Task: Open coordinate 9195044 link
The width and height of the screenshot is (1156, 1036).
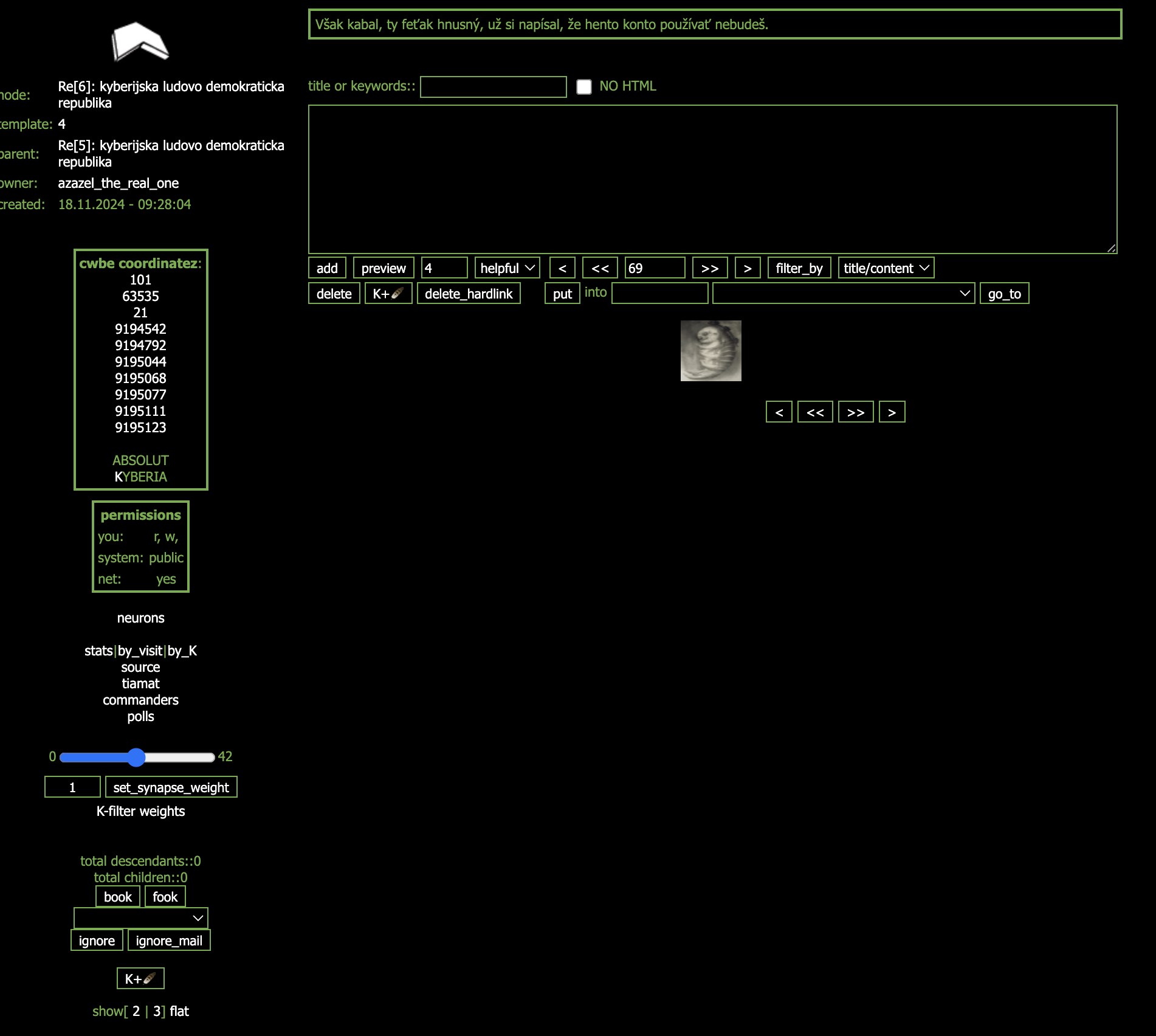Action: (140, 362)
